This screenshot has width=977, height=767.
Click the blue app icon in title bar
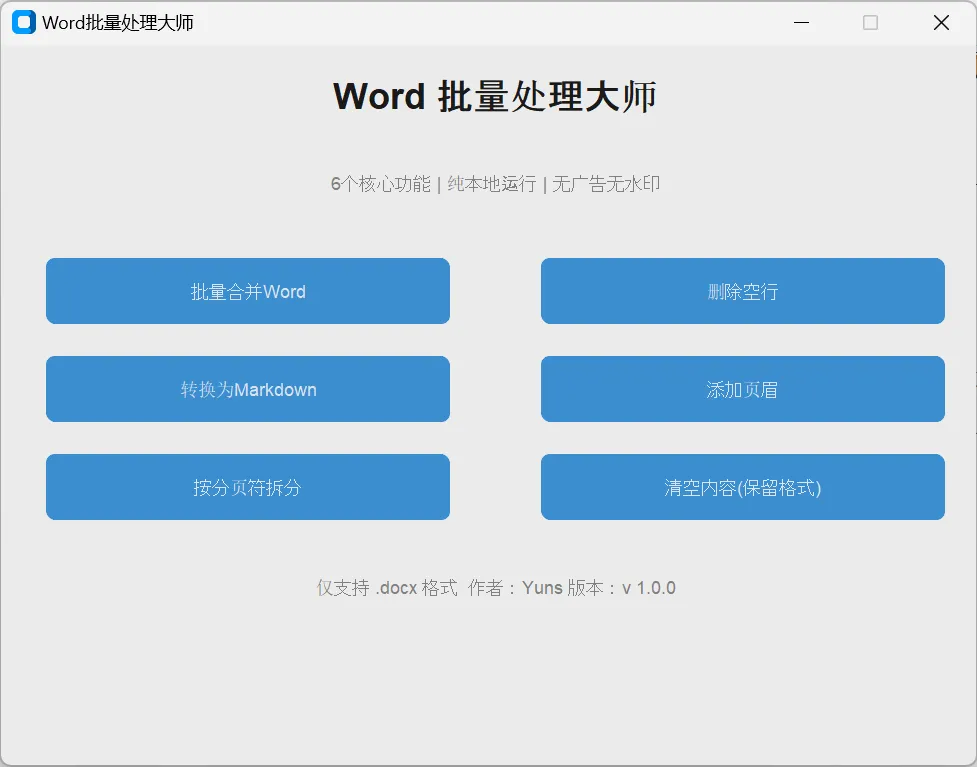[24, 22]
